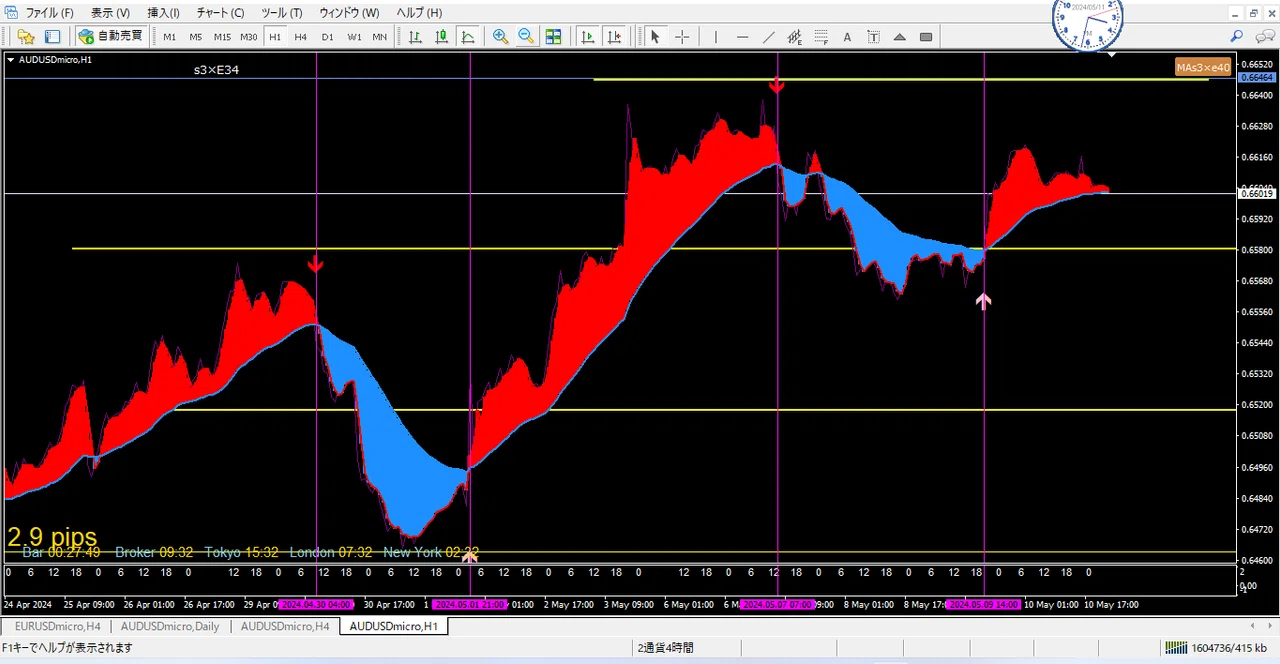Click the 2024.05.07 07:00 time marker

click(x=777, y=605)
